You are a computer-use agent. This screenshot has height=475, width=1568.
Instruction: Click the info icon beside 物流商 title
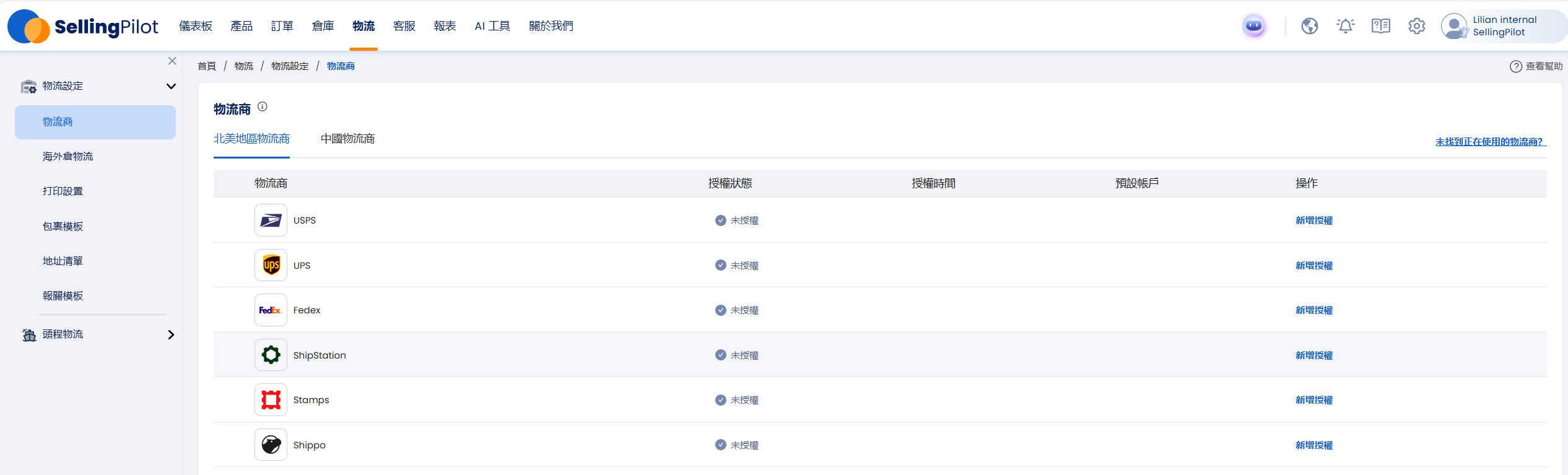[x=263, y=107]
